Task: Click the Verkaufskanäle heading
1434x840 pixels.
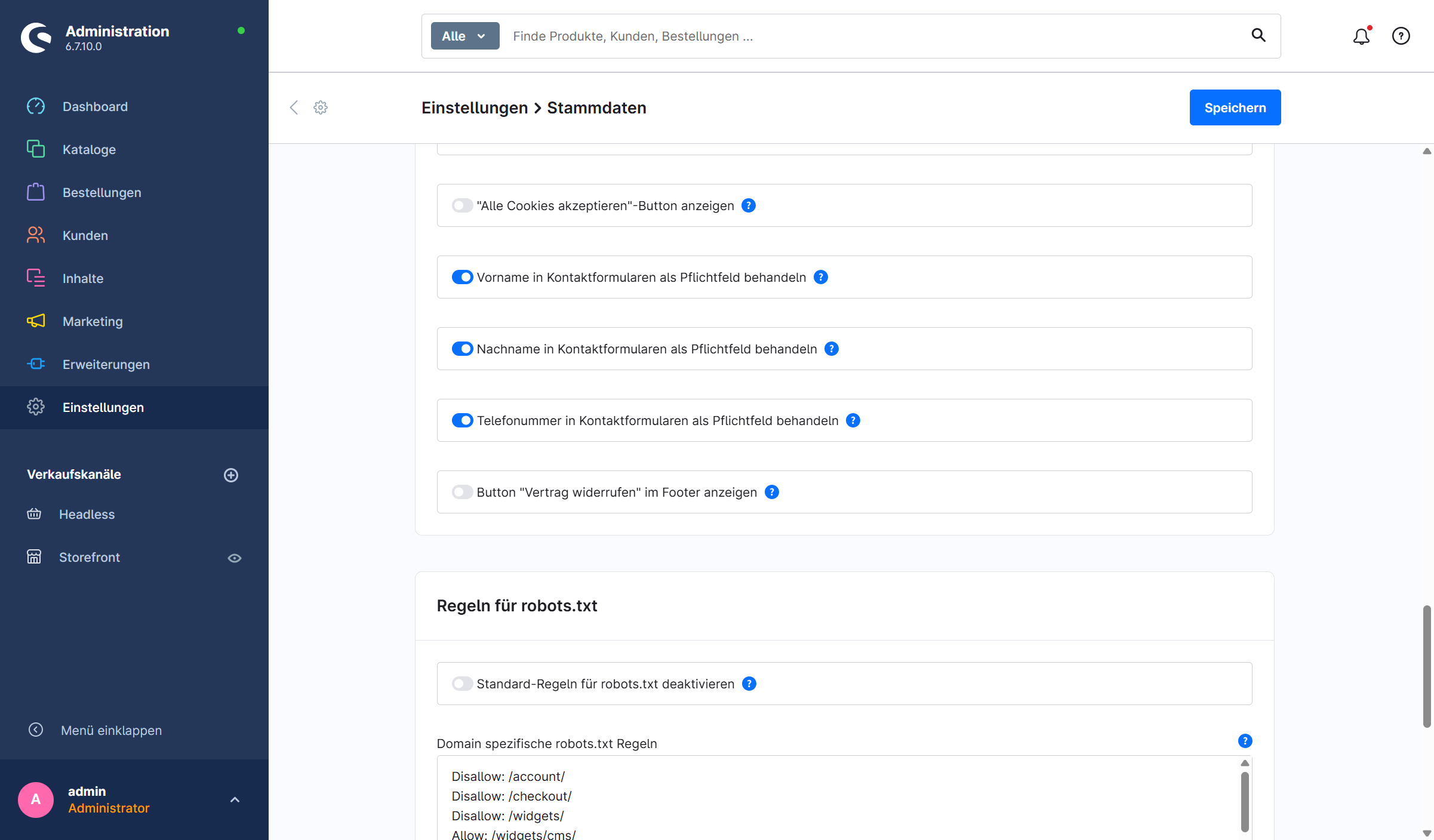Action: click(74, 474)
